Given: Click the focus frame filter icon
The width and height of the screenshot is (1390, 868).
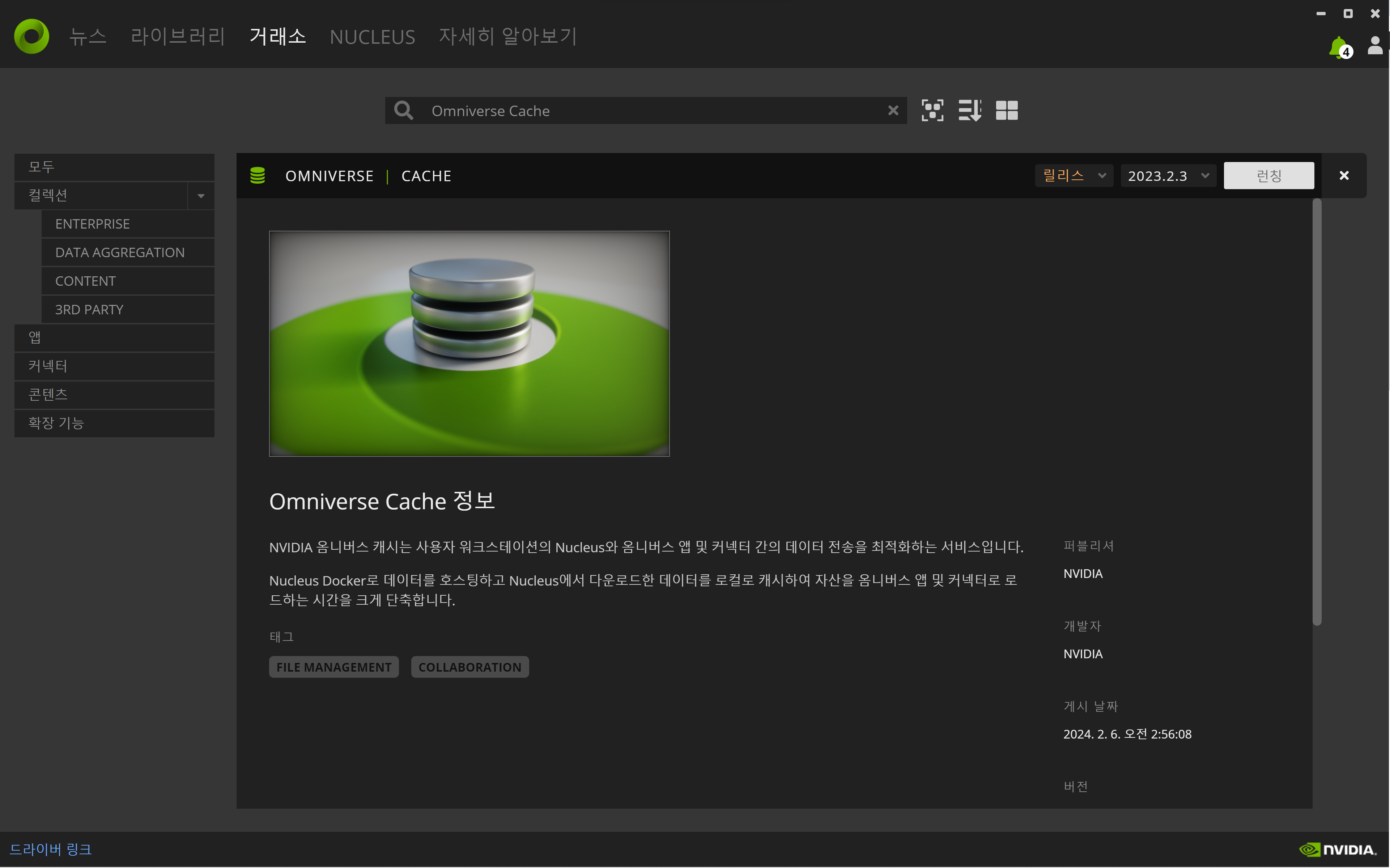Looking at the screenshot, I should [932, 111].
